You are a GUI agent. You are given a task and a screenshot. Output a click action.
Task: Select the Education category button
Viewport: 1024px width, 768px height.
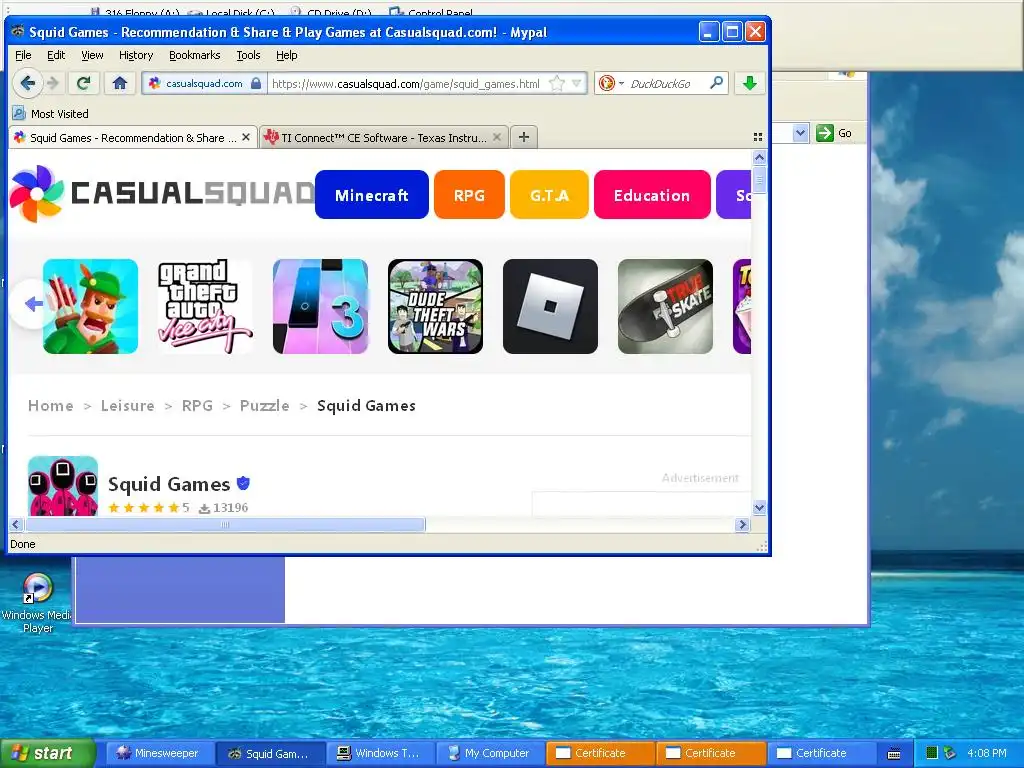click(x=652, y=195)
